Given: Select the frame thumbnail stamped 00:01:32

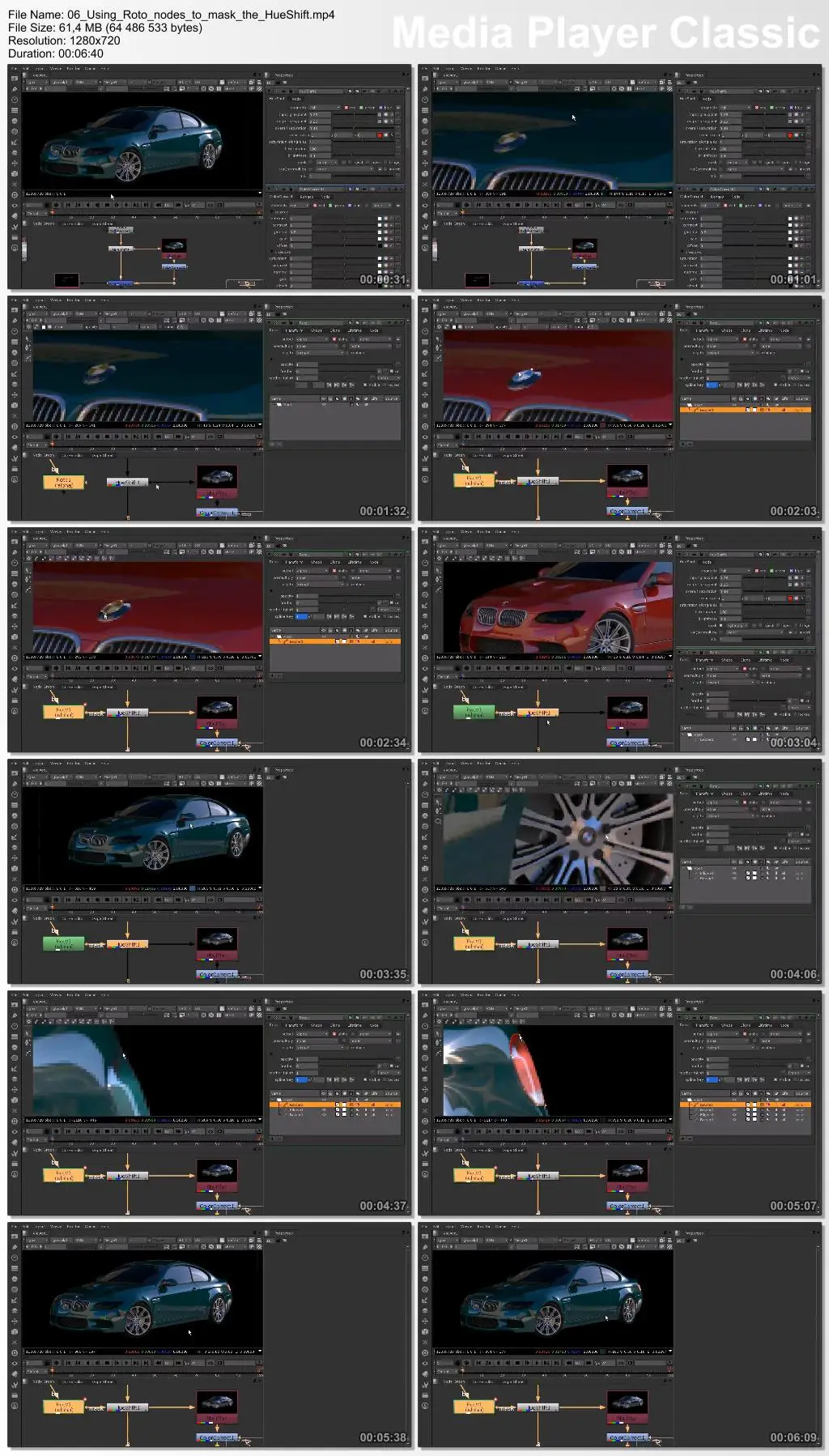Looking at the screenshot, I should [x=210, y=408].
